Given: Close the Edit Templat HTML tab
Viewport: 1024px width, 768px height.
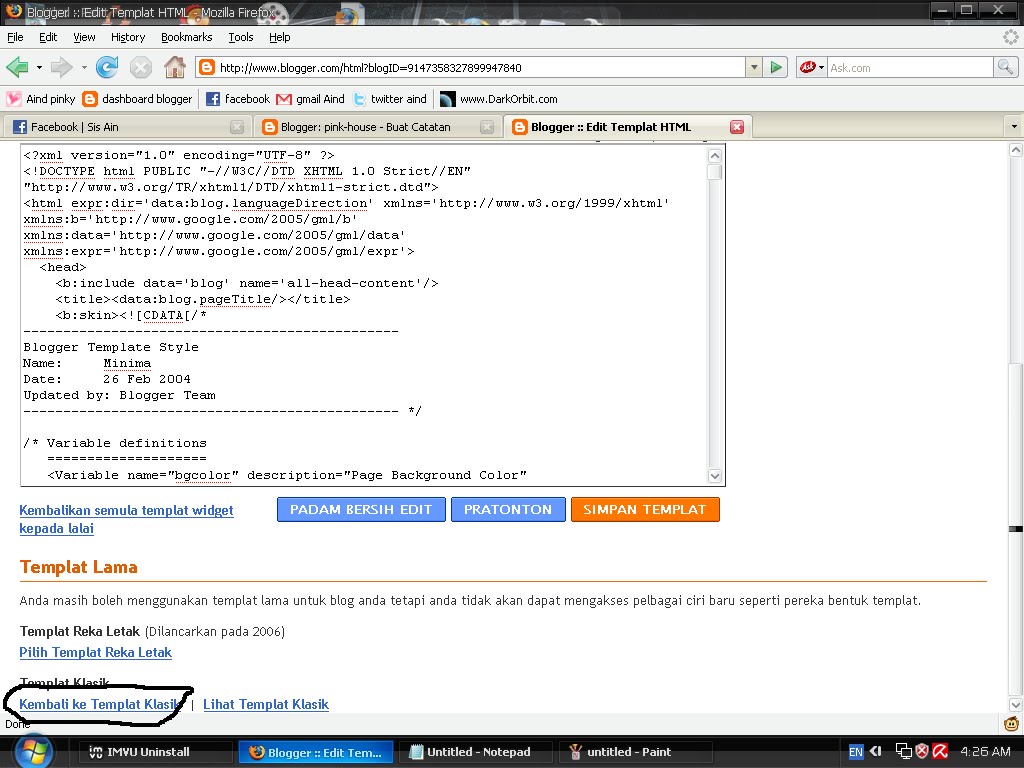Looking at the screenshot, I should (x=737, y=127).
